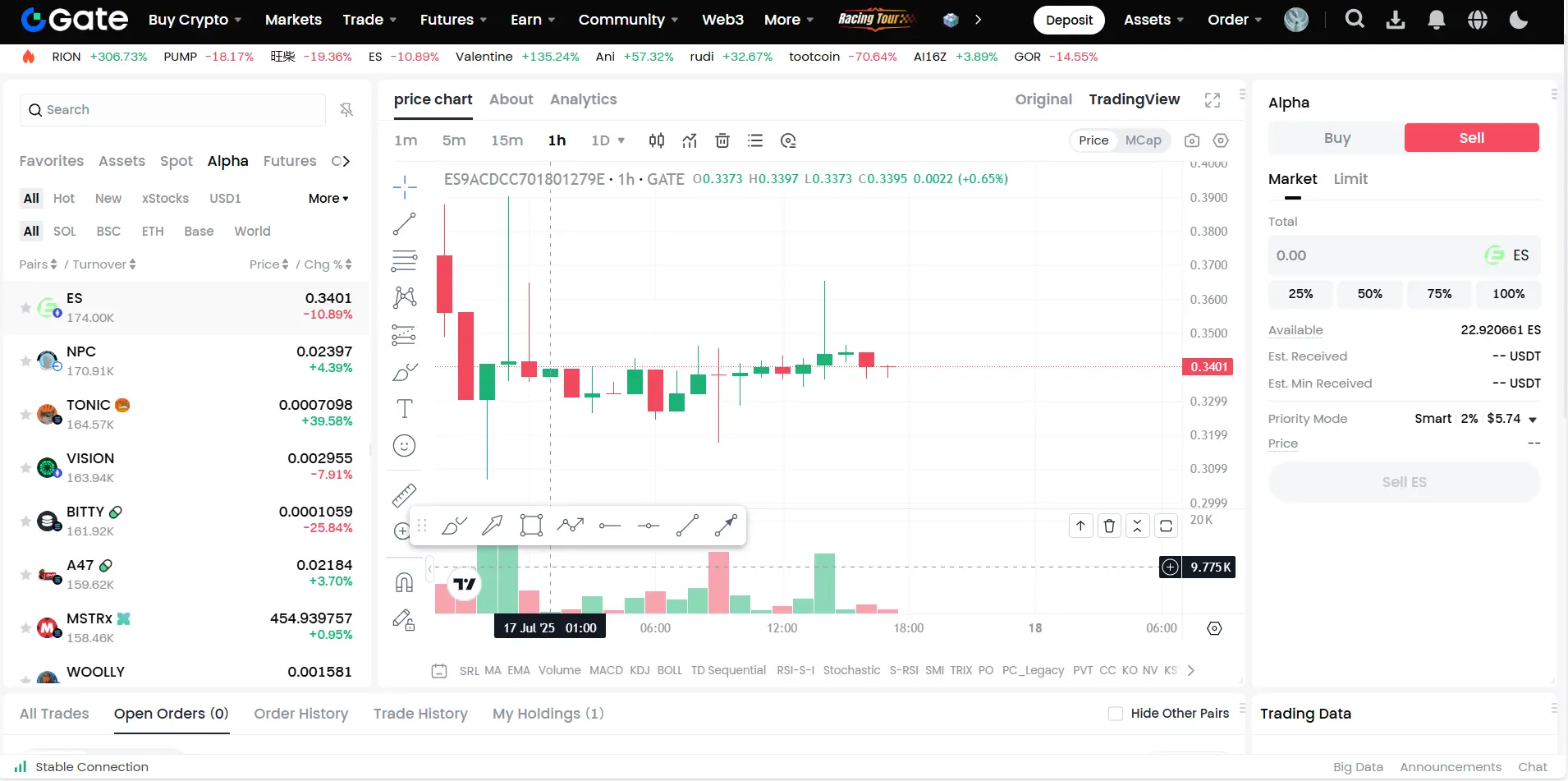Favorite the NPC pair star

coord(25,361)
